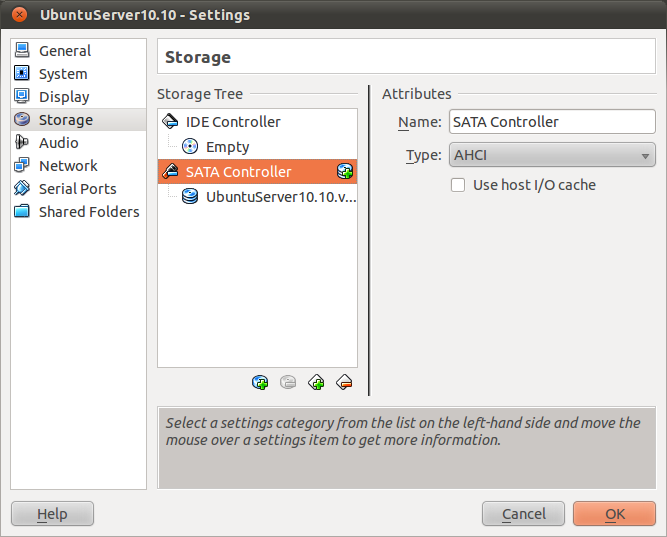Click the controller Name text field
667x537 pixels.
(x=552, y=122)
